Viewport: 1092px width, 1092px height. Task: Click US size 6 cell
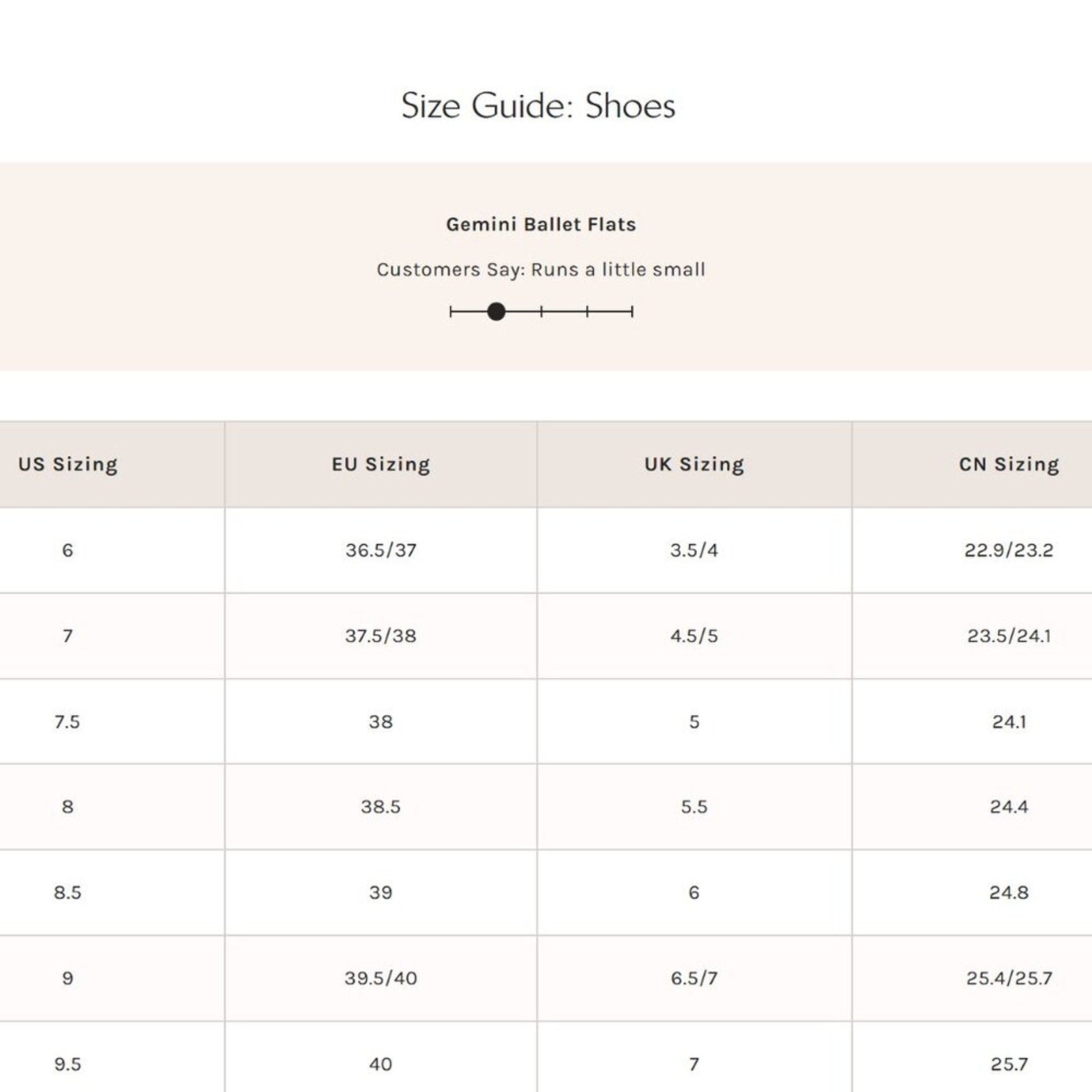tap(68, 550)
